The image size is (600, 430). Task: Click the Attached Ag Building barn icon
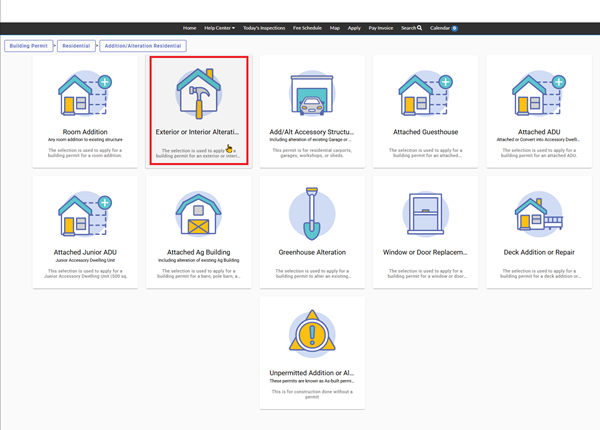coord(198,214)
